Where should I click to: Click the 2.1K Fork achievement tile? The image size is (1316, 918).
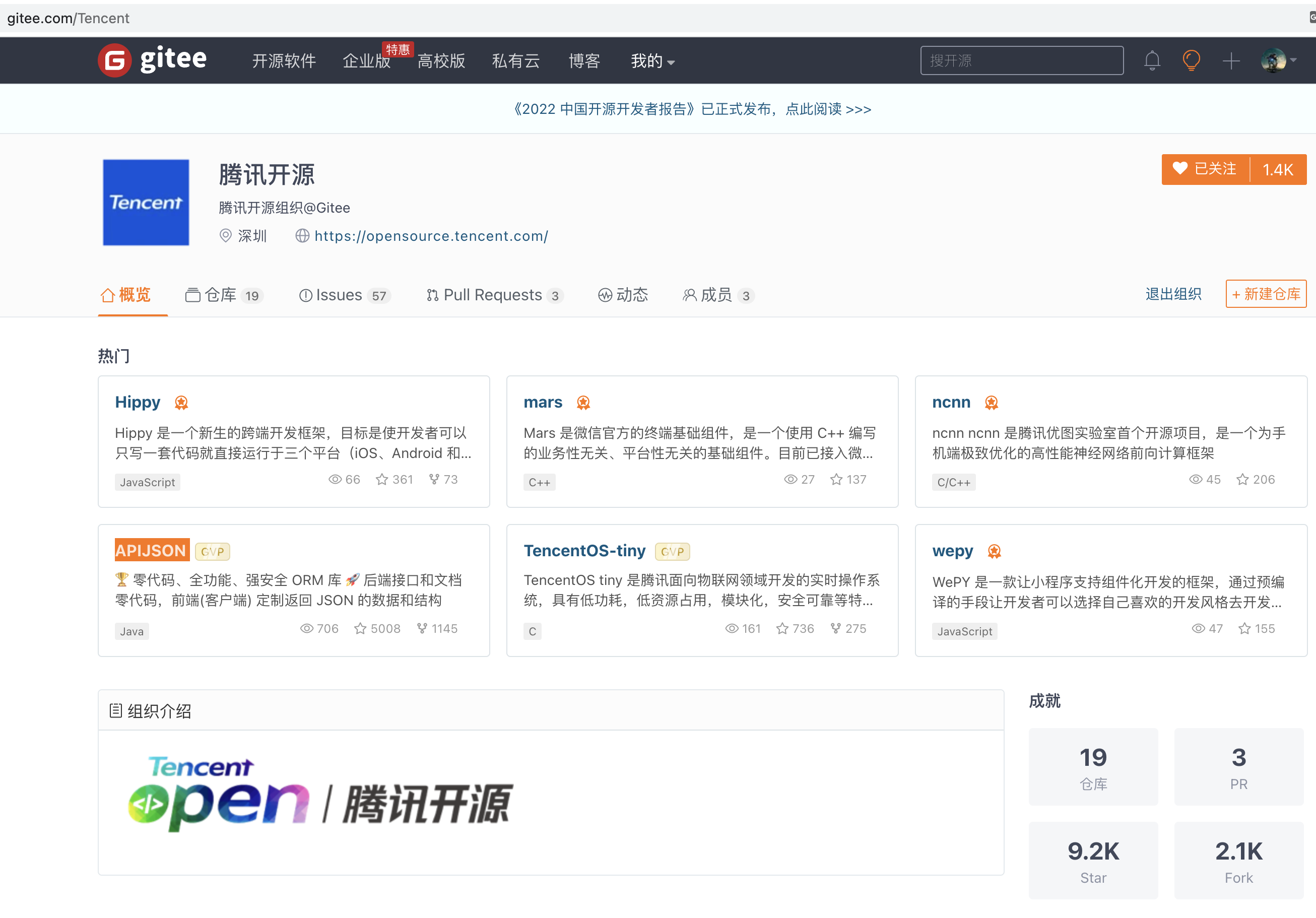(x=1238, y=861)
